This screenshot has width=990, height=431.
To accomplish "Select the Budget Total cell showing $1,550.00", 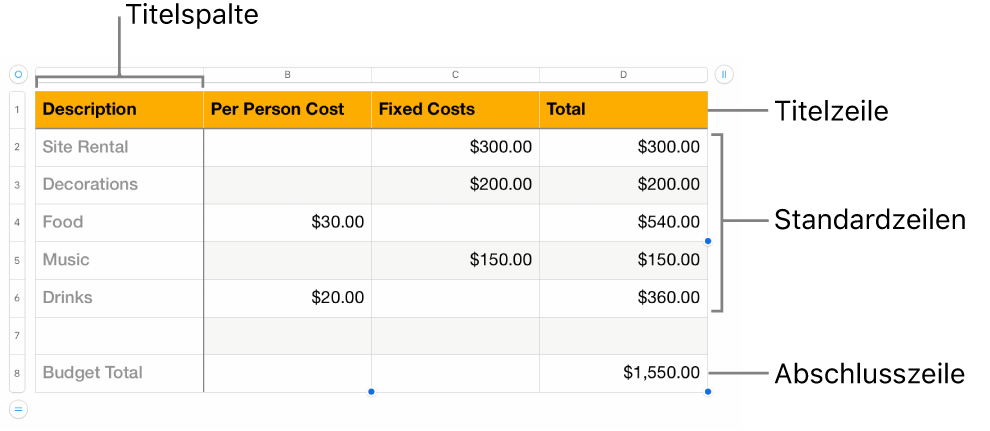I will click(x=623, y=373).
